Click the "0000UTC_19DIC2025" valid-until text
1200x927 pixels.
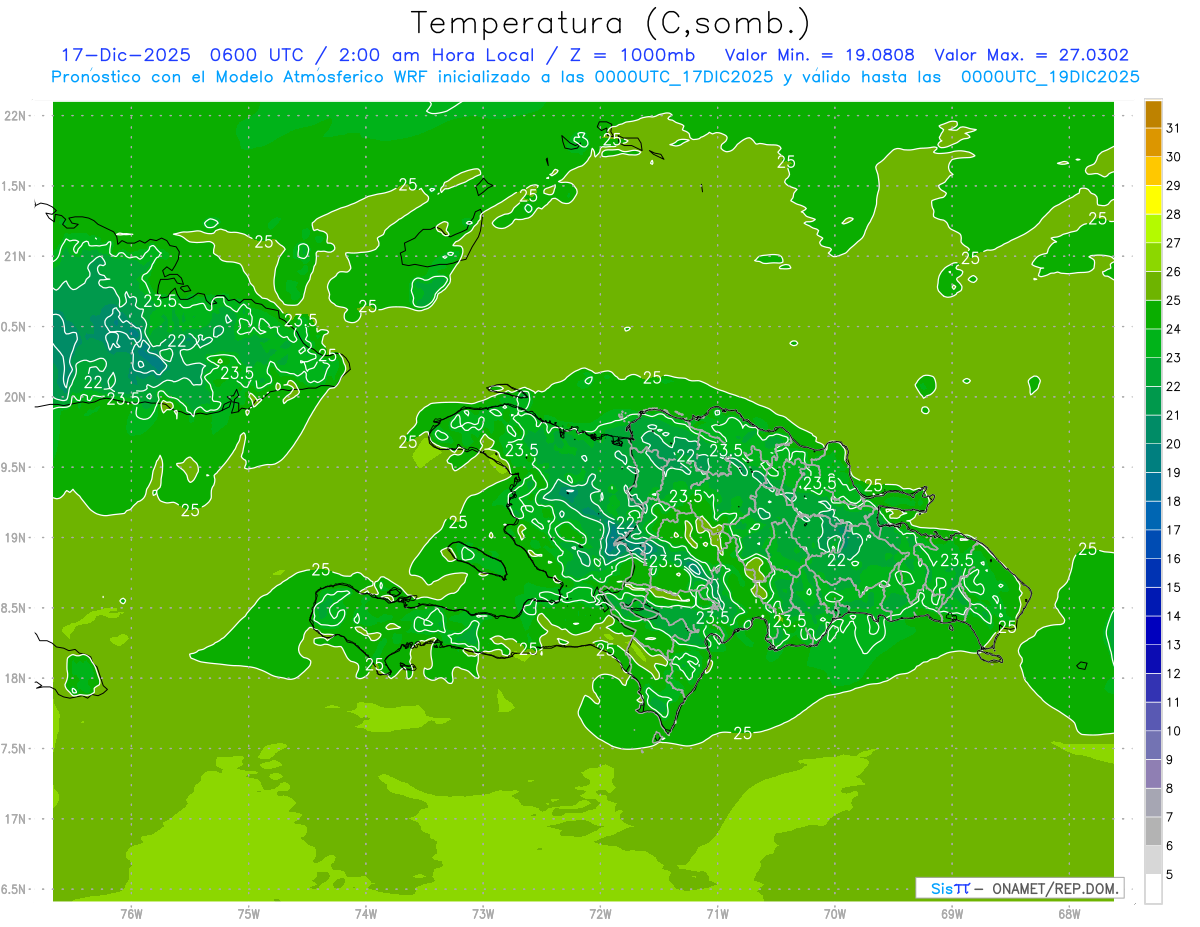pos(1050,77)
